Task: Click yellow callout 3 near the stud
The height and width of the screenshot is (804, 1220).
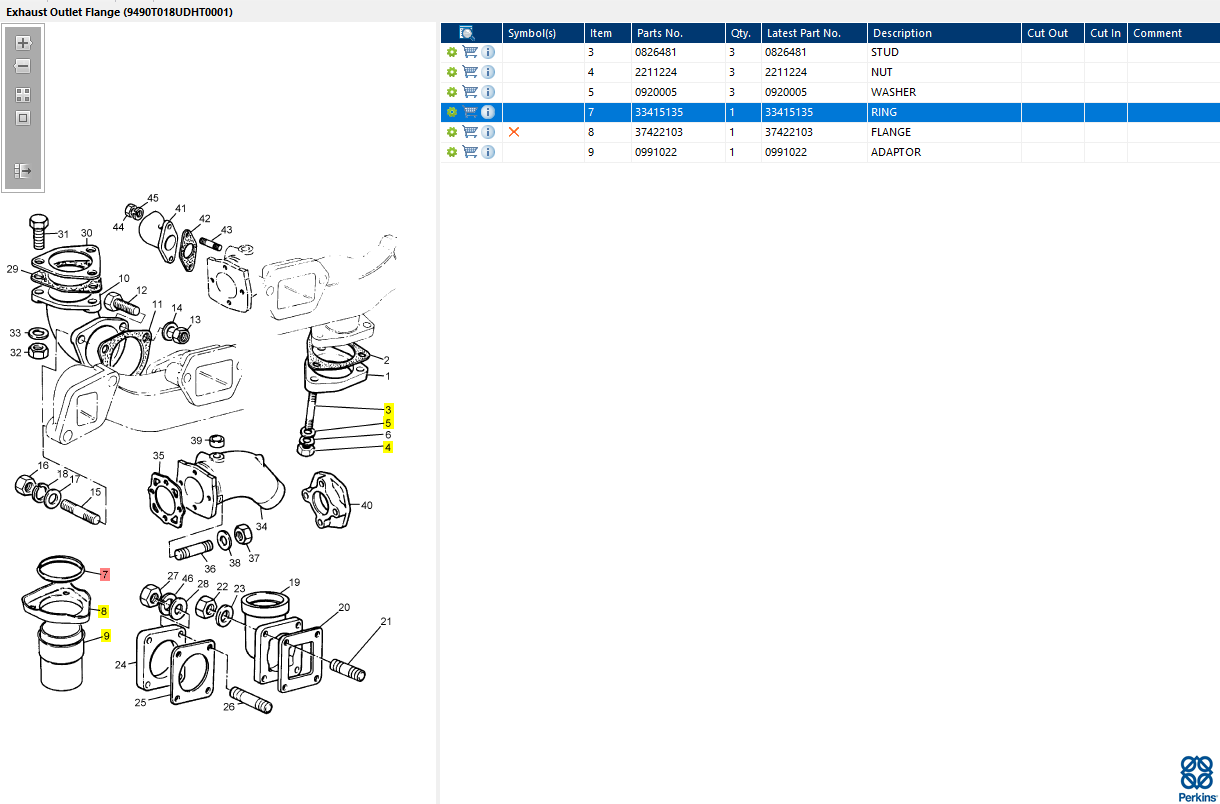Action: (388, 410)
